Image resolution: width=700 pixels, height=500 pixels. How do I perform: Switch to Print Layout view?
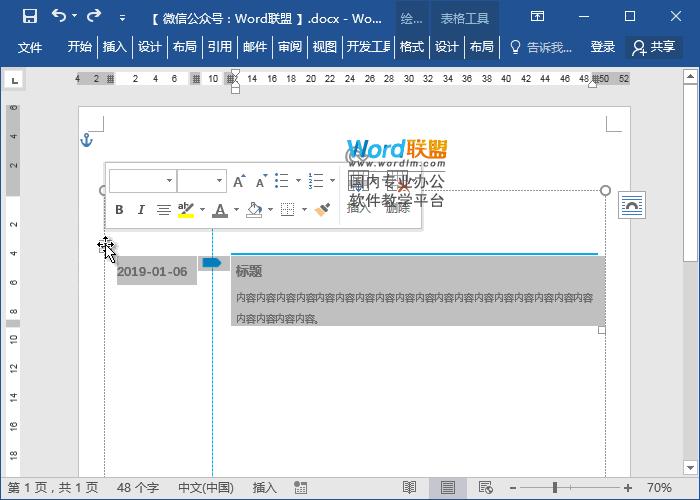pyautogui.click(x=448, y=488)
